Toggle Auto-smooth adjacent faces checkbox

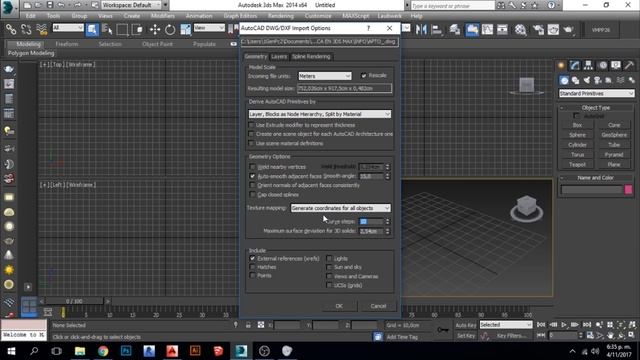coord(252,176)
